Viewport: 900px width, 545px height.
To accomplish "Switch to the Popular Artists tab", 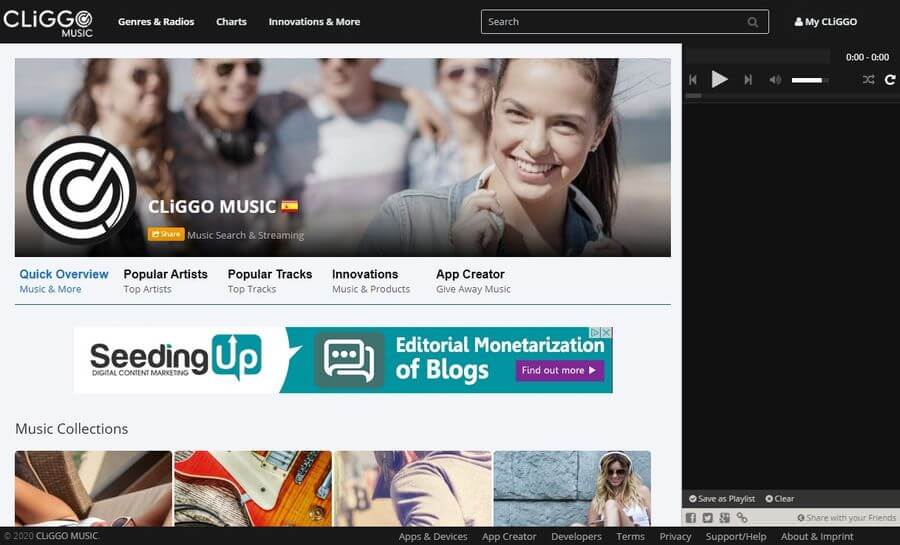I will tap(165, 280).
